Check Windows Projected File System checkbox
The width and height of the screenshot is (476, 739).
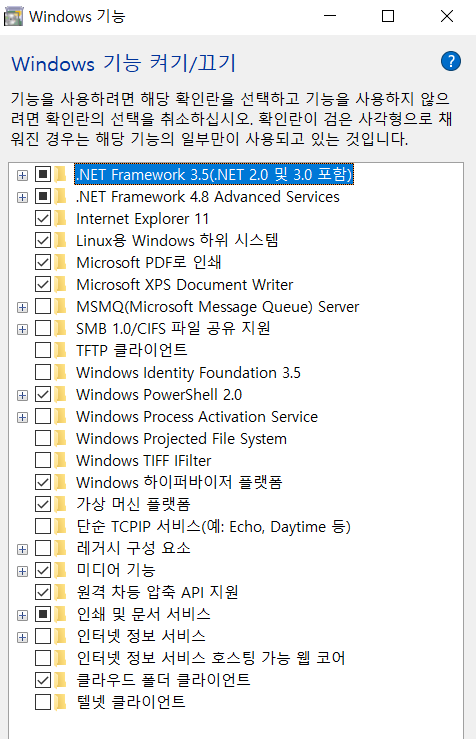pos(43,438)
